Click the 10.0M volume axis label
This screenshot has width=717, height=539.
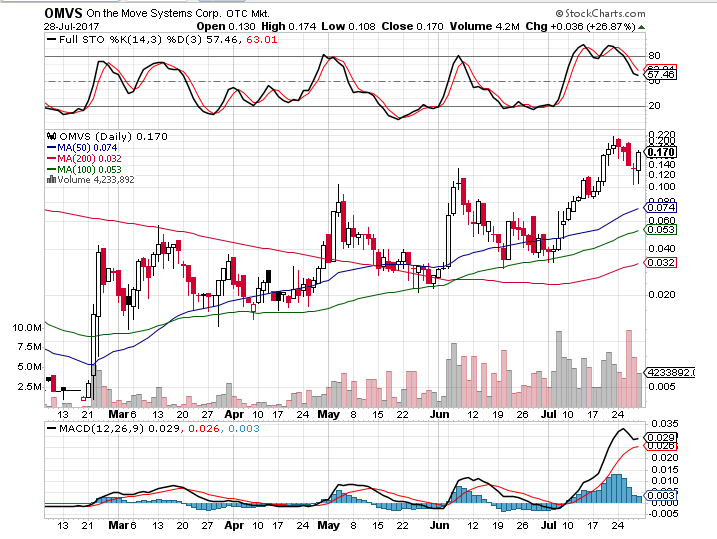[x=27, y=328]
